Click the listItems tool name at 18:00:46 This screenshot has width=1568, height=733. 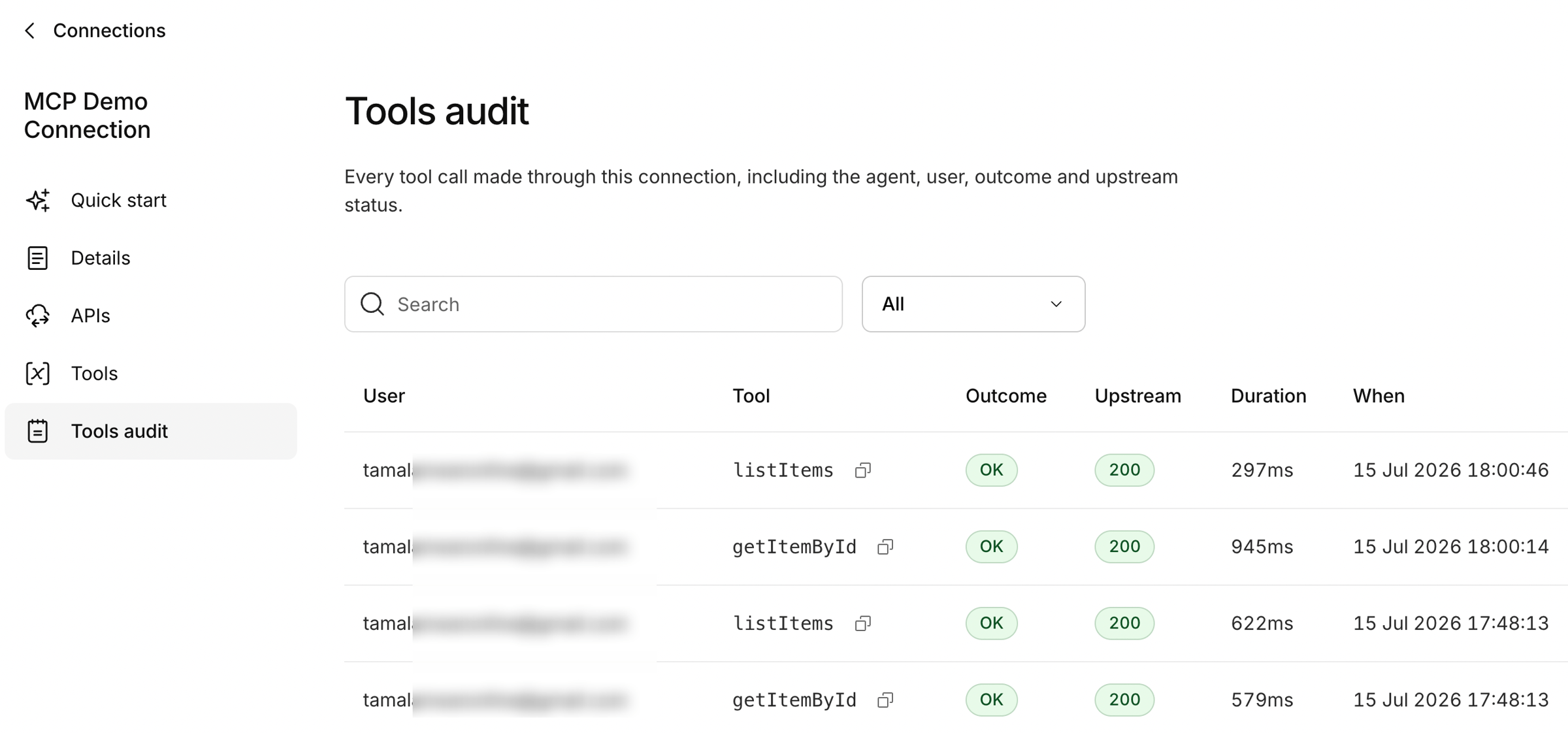783,470
